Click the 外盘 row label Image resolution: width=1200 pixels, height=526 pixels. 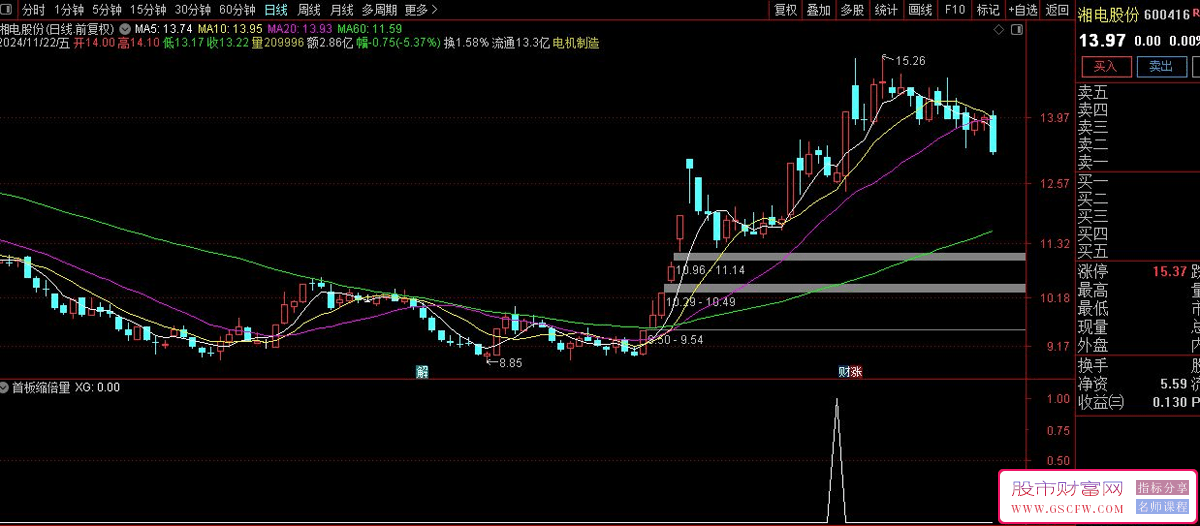(1093, 345)
